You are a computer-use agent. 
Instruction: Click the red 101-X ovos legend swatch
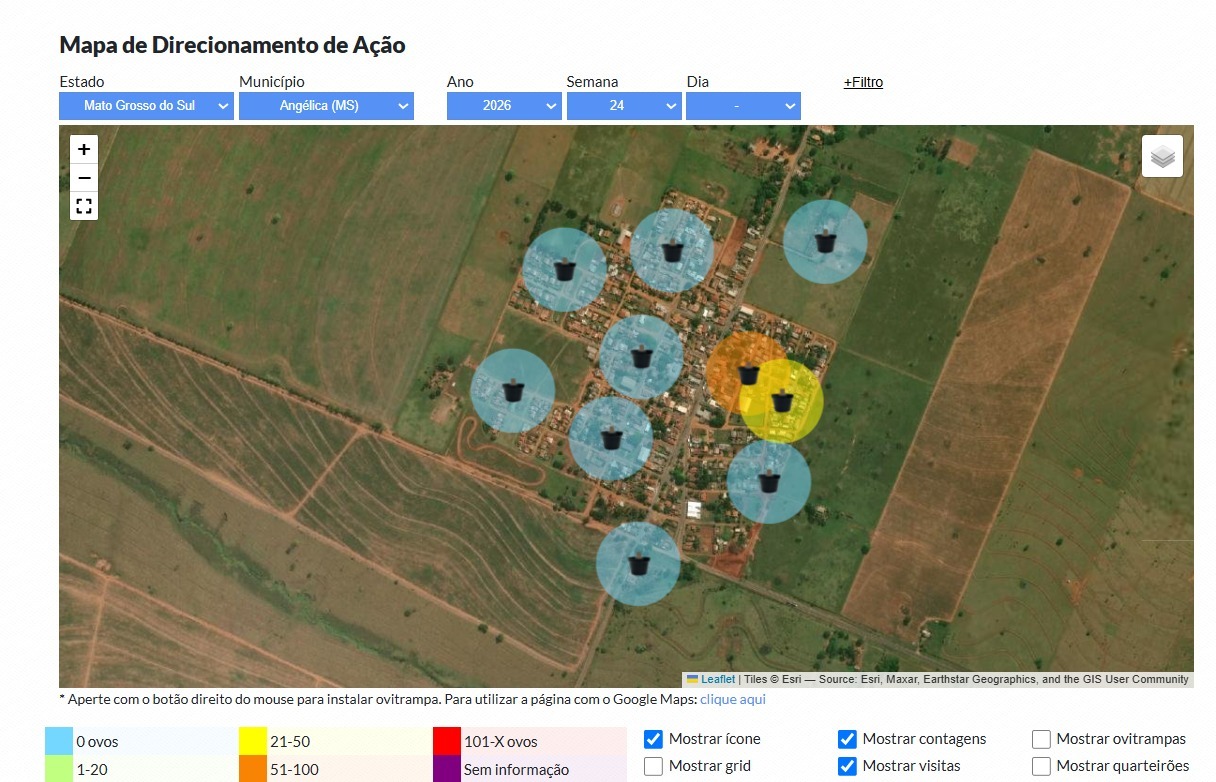coord(446,741)
